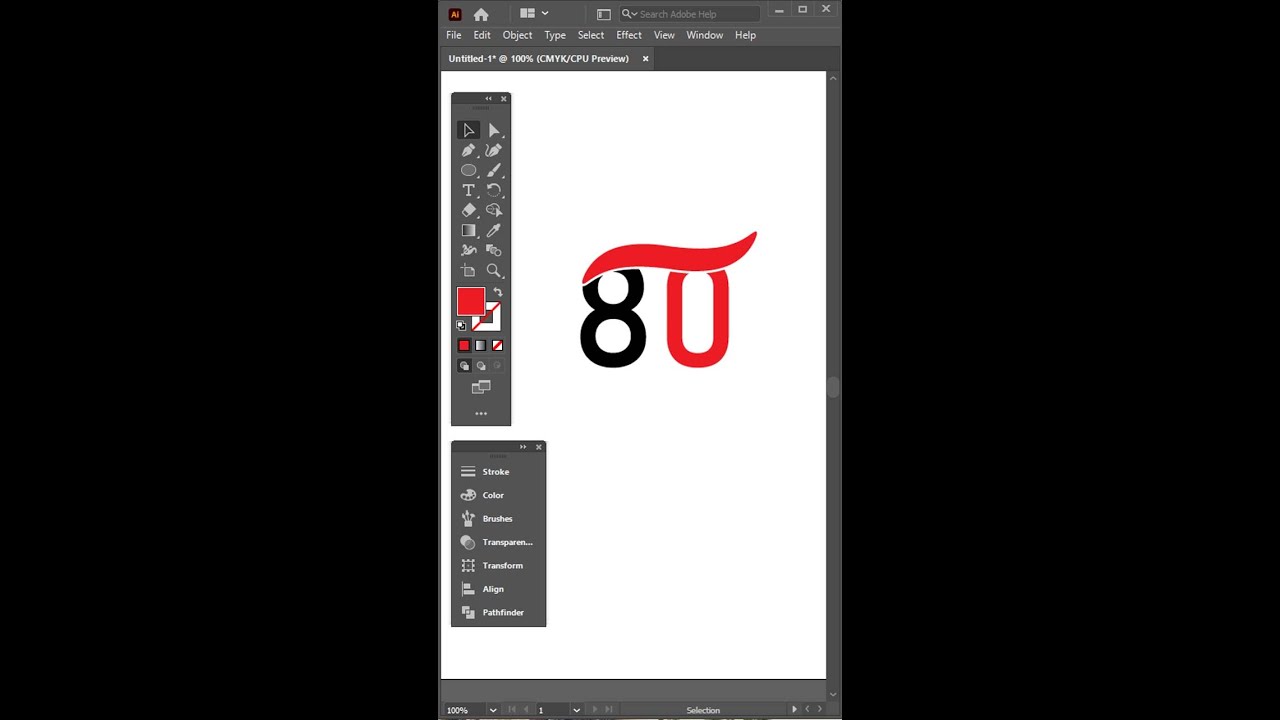1280x720 pixels.
Task: Open status bar Selection options arrow
Action: pos(794,710)
